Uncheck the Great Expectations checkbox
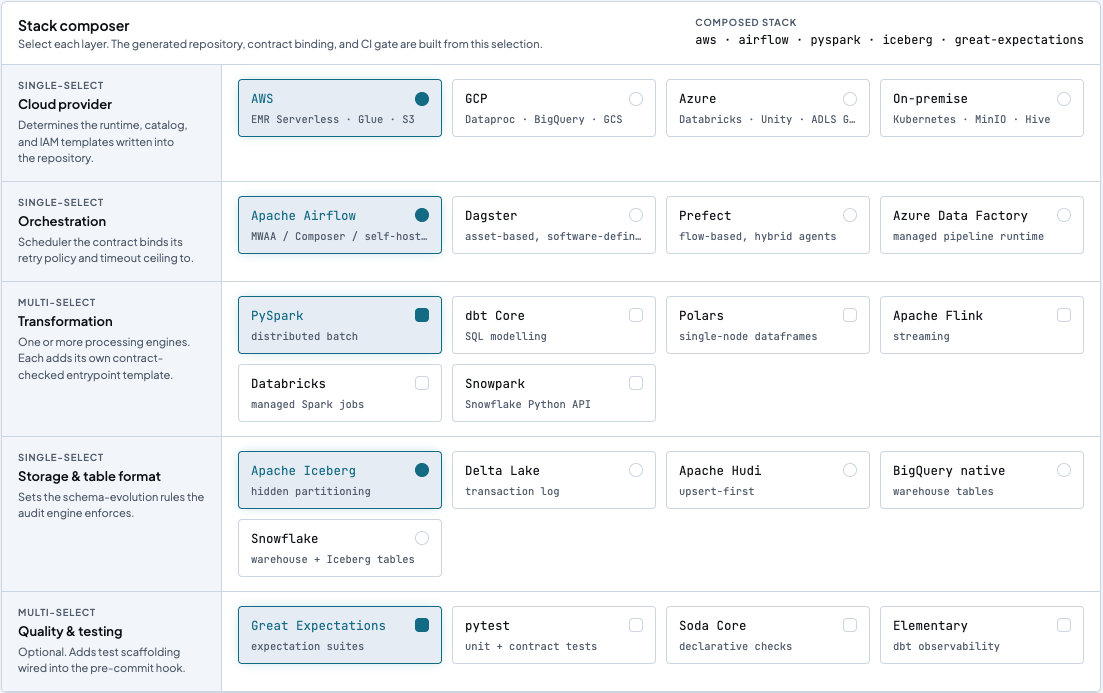This screenshot has height=693, width=1103. [x=422, y=625]
